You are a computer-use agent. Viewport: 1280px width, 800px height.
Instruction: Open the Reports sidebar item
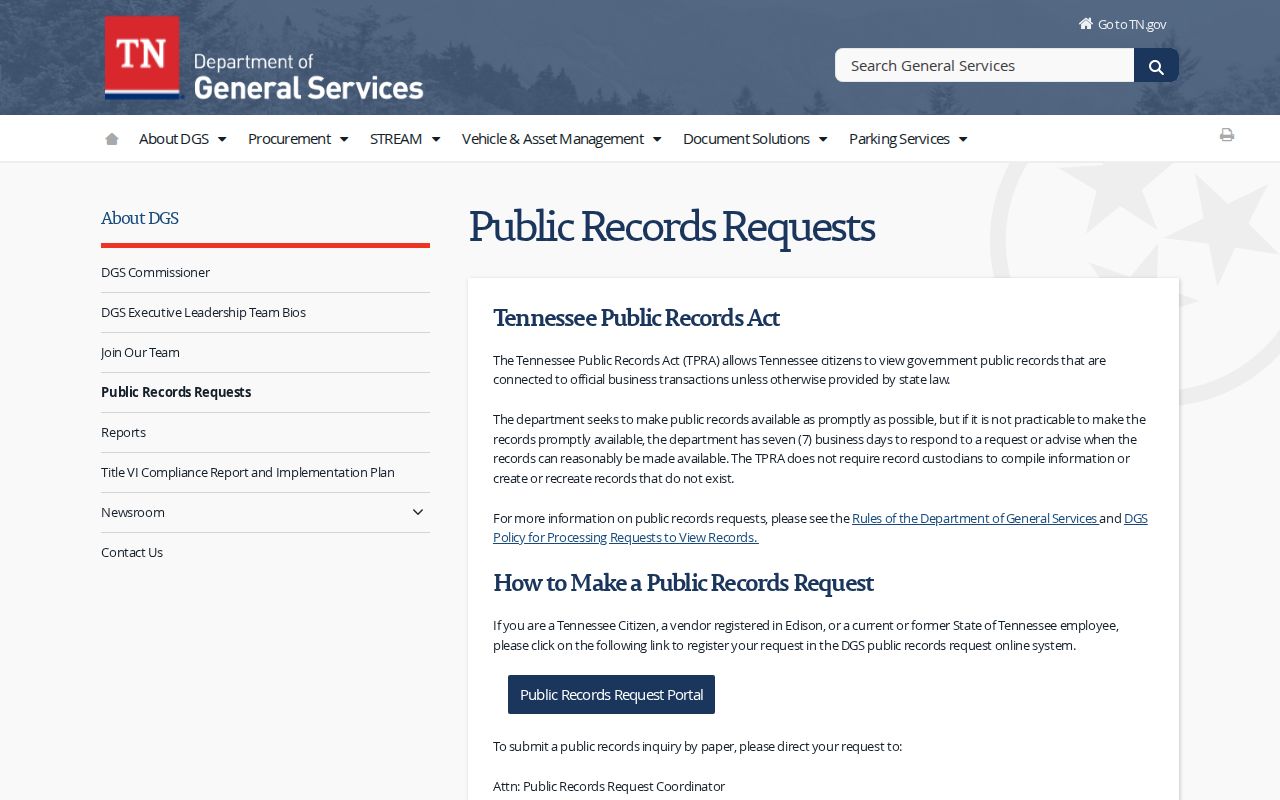pos(123,432)
